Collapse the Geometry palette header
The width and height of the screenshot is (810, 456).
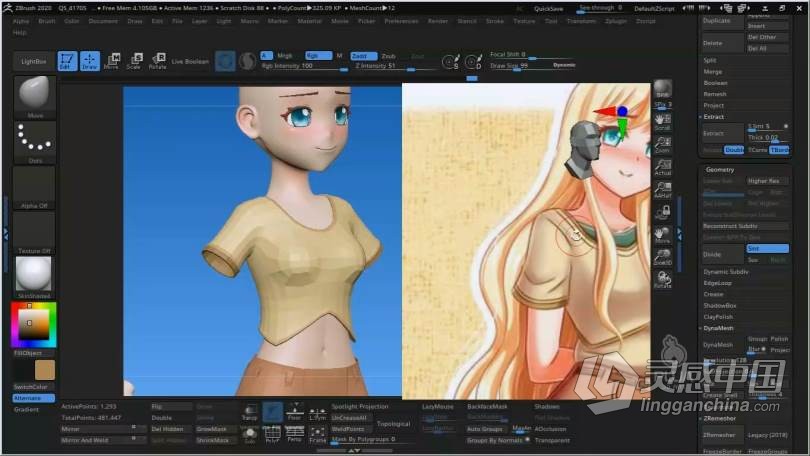click(720, 169)
